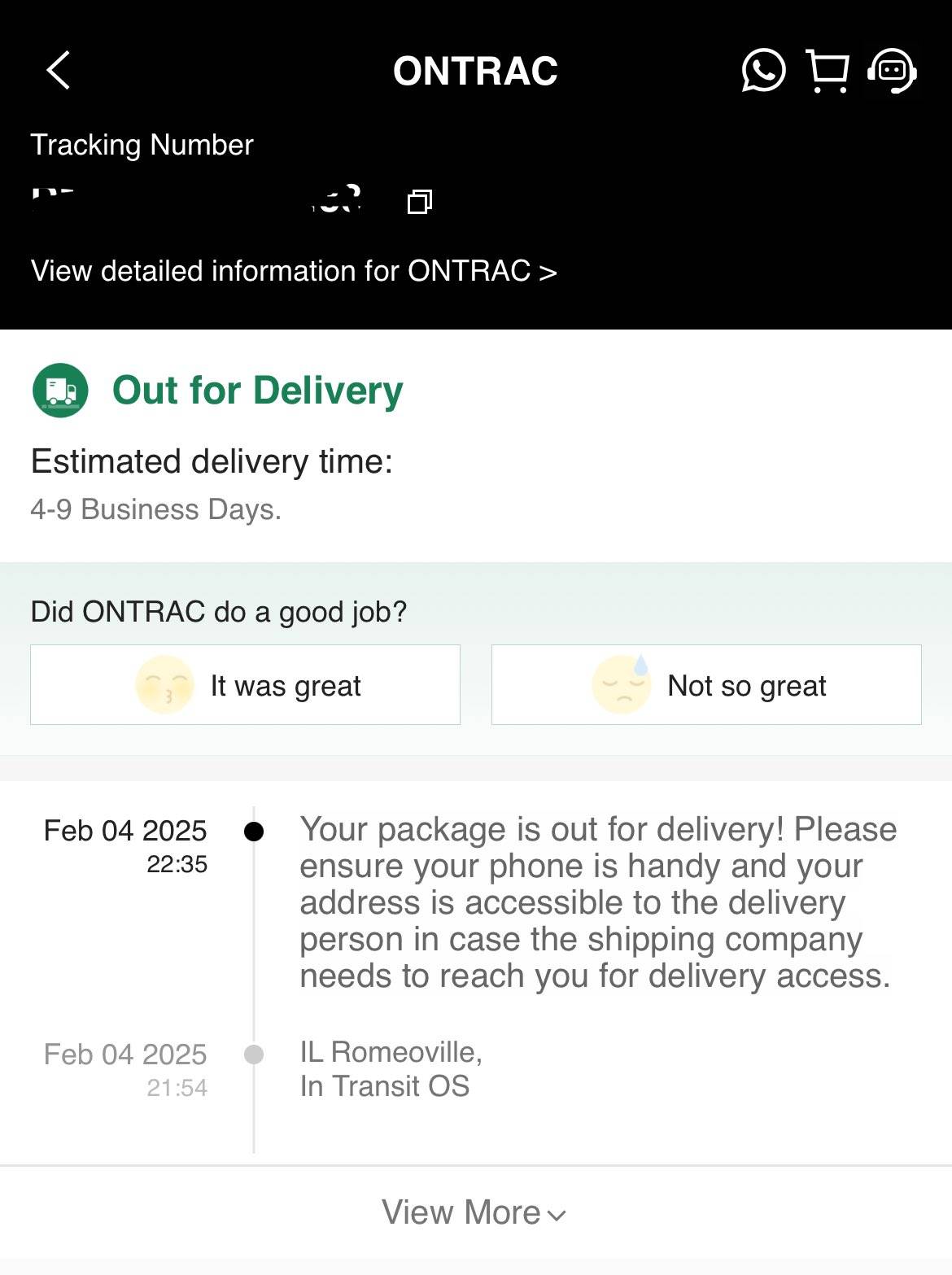Open WhatsApp contact icon
The height and width of the screenshot is (1275, 952).
(x=763, y=70)
